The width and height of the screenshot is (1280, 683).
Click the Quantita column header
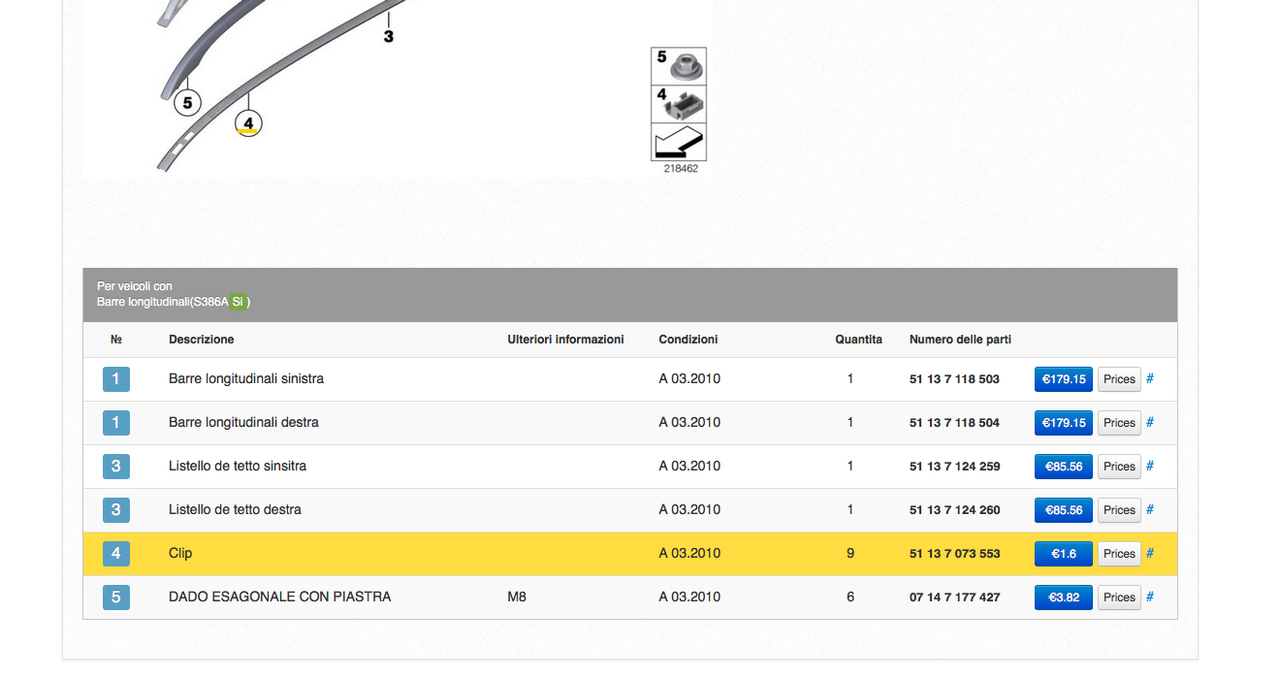(x=859, y=340)
